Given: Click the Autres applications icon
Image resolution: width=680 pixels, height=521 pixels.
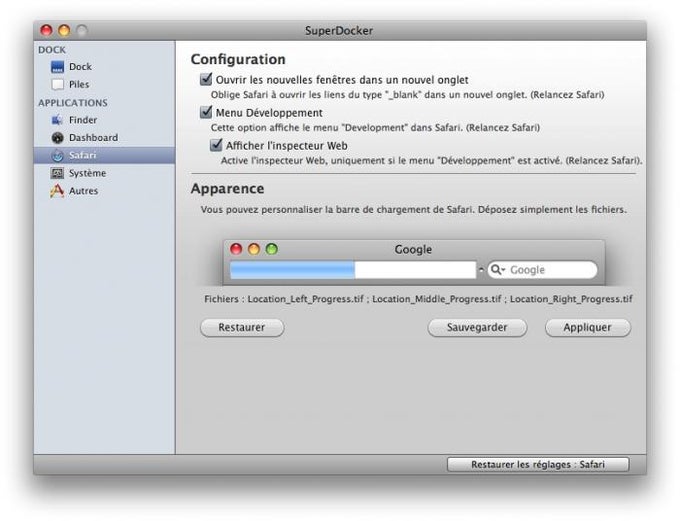Looking at the screenshot, I should click(x=57, y=191).
